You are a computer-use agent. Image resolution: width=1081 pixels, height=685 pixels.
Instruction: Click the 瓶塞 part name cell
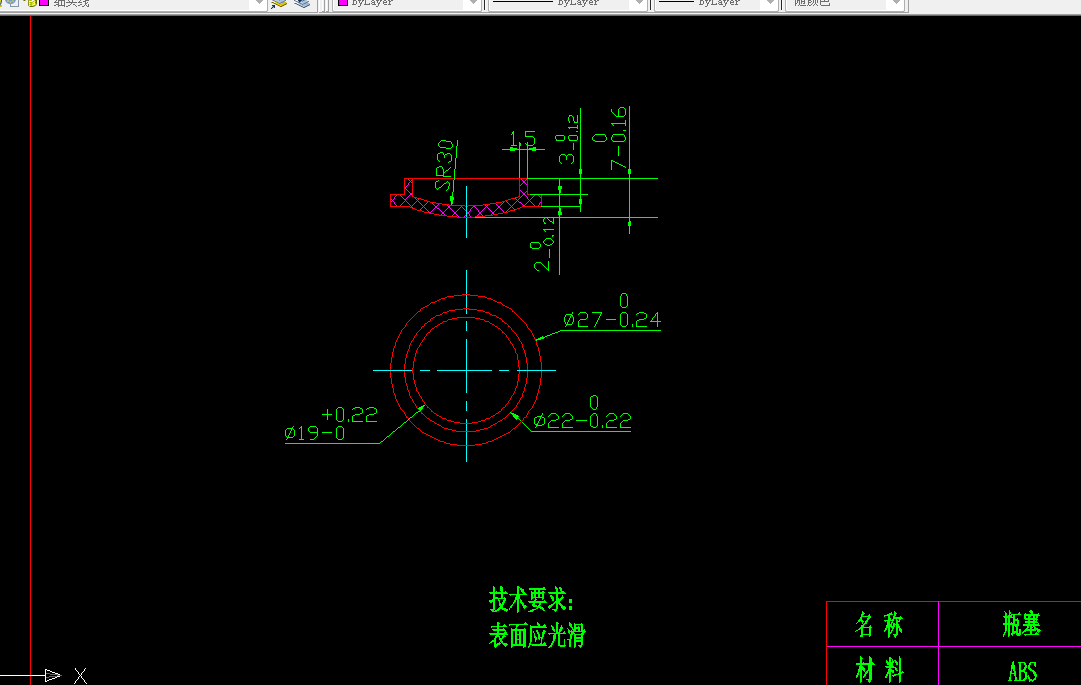point(1010,624)
